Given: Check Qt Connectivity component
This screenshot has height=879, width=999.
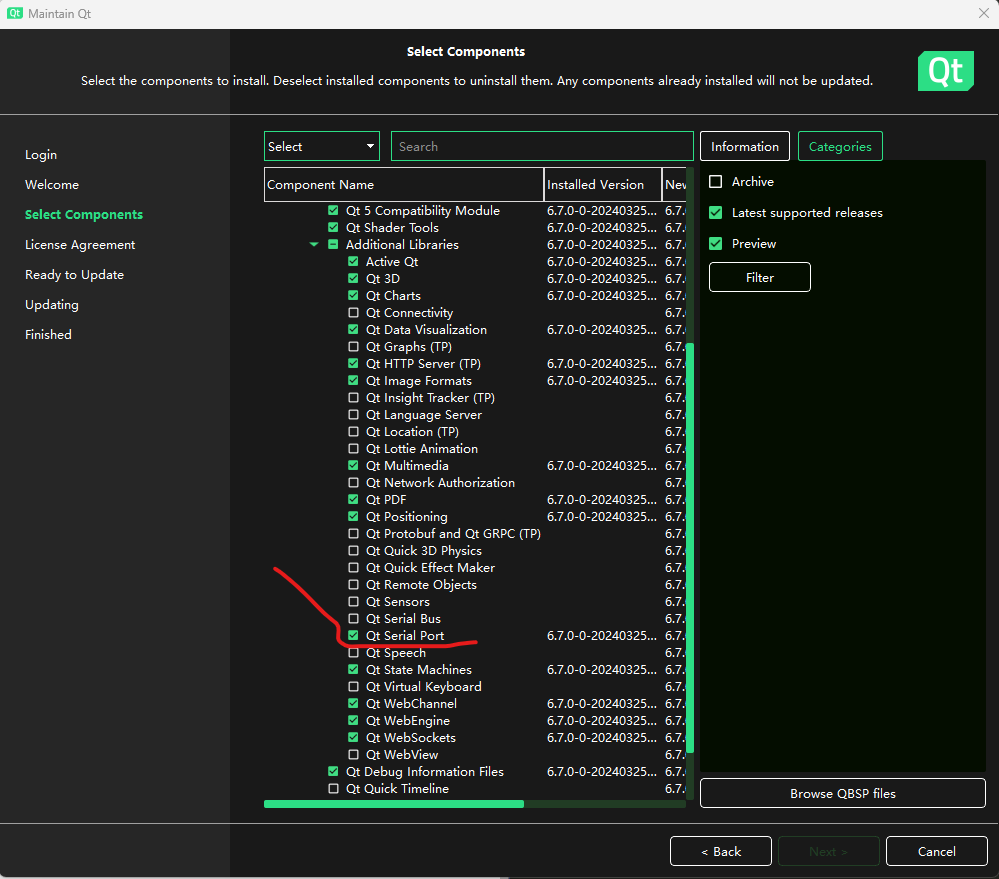Looking at the screenshot, I should (x=353, y=313).
